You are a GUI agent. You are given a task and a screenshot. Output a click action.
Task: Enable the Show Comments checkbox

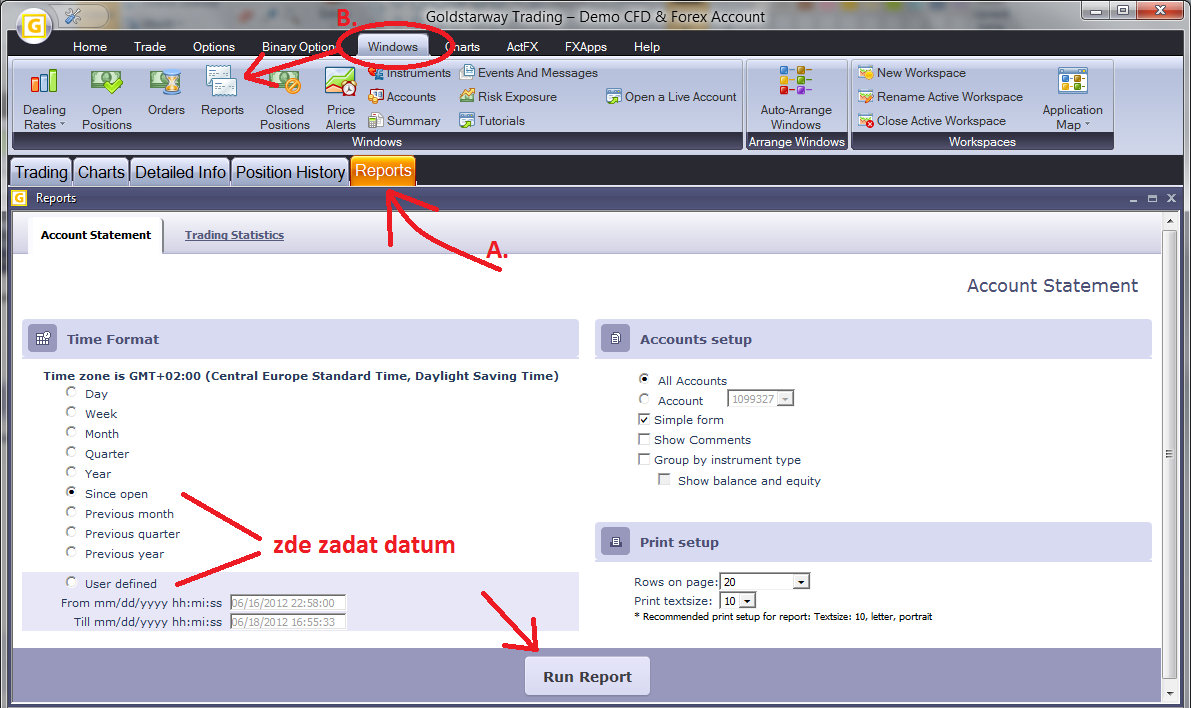(644, 439)
